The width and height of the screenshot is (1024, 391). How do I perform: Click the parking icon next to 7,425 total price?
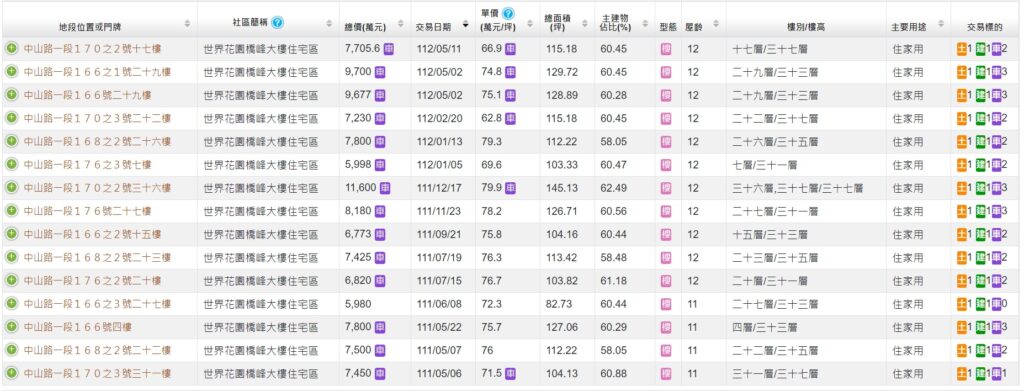point(379,257)
